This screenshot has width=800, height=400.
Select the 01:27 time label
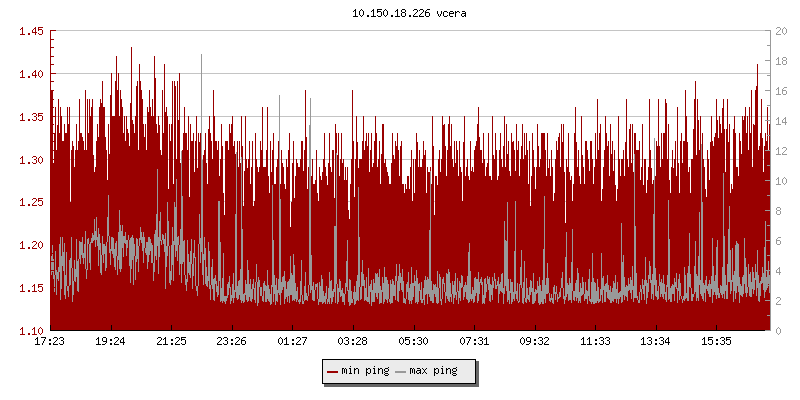[292, 341]
